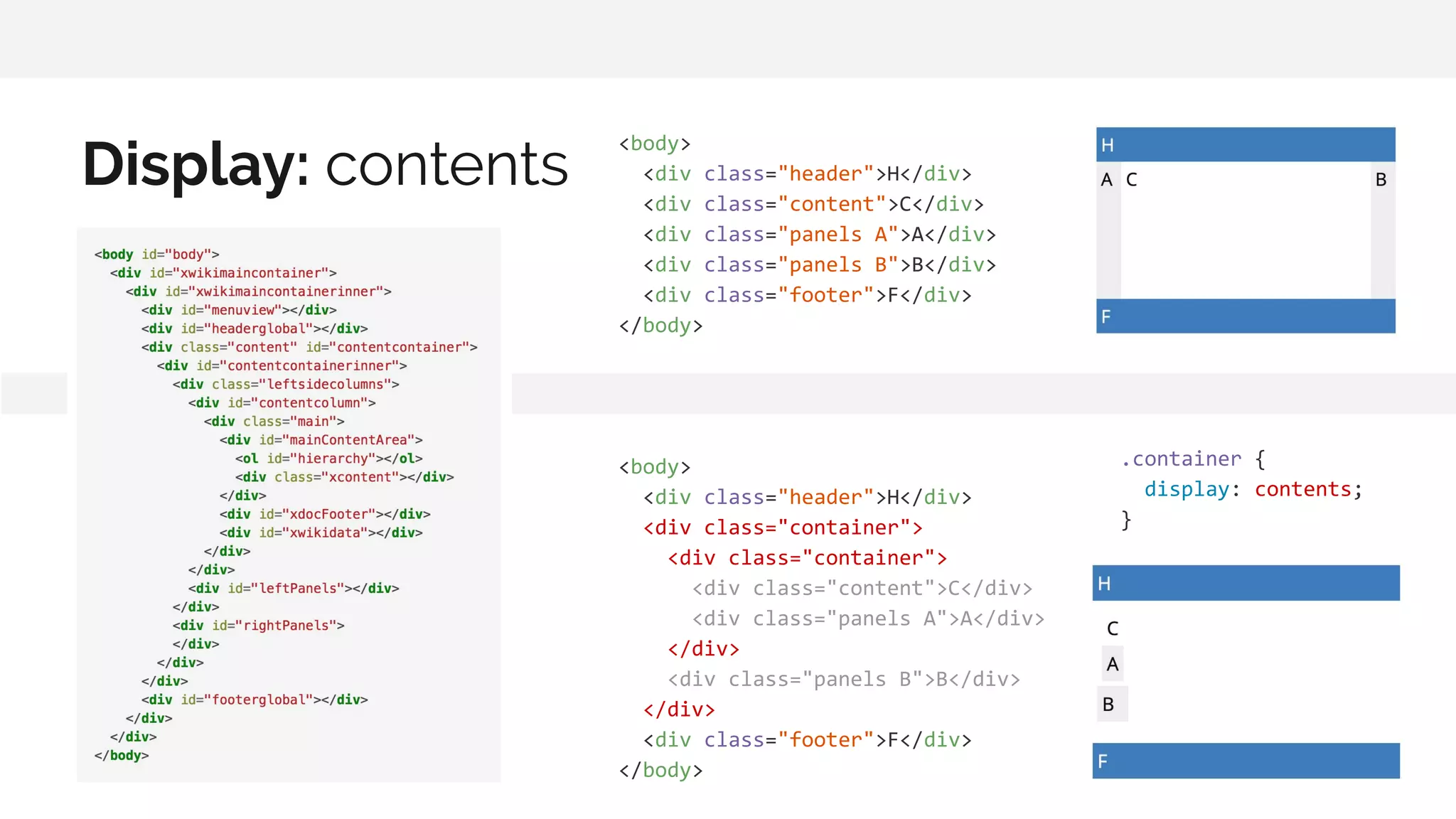Click the C content area in top diagram
The width and height of the screenshot is (1456, 819).
[x=1245, y=231]
